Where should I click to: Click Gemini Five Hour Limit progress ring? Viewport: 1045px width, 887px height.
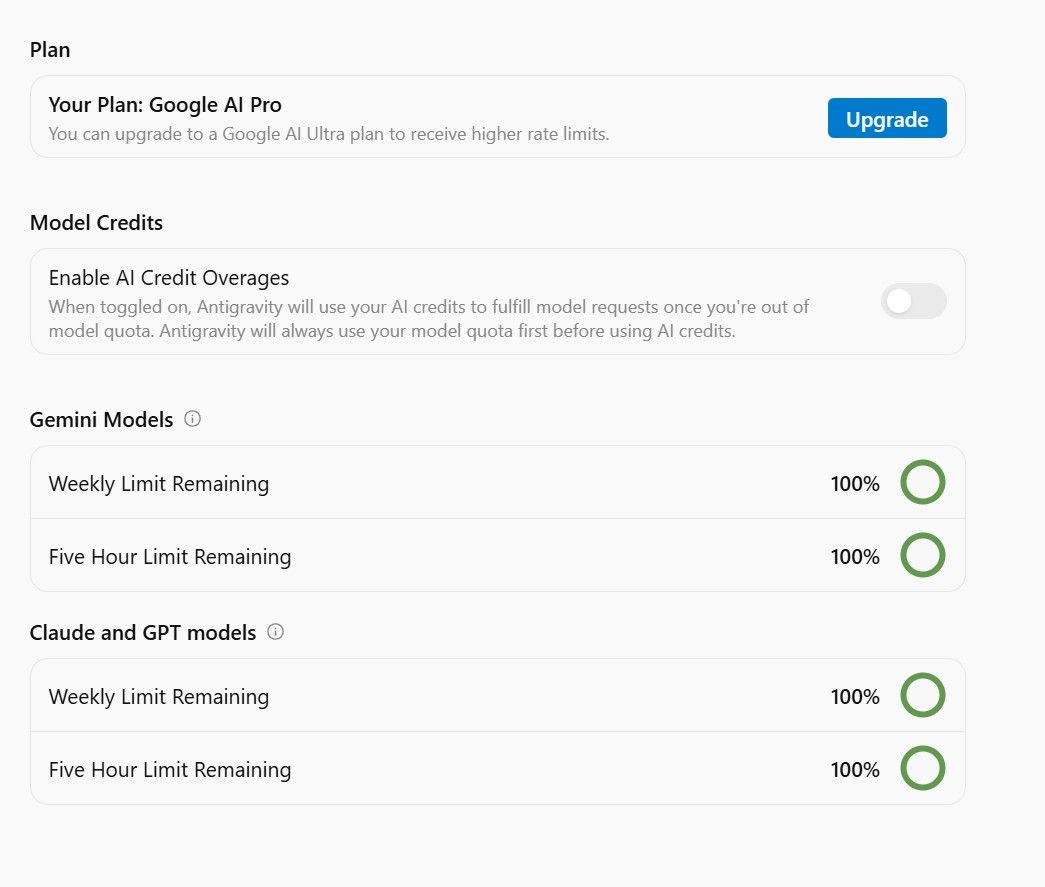922,554
